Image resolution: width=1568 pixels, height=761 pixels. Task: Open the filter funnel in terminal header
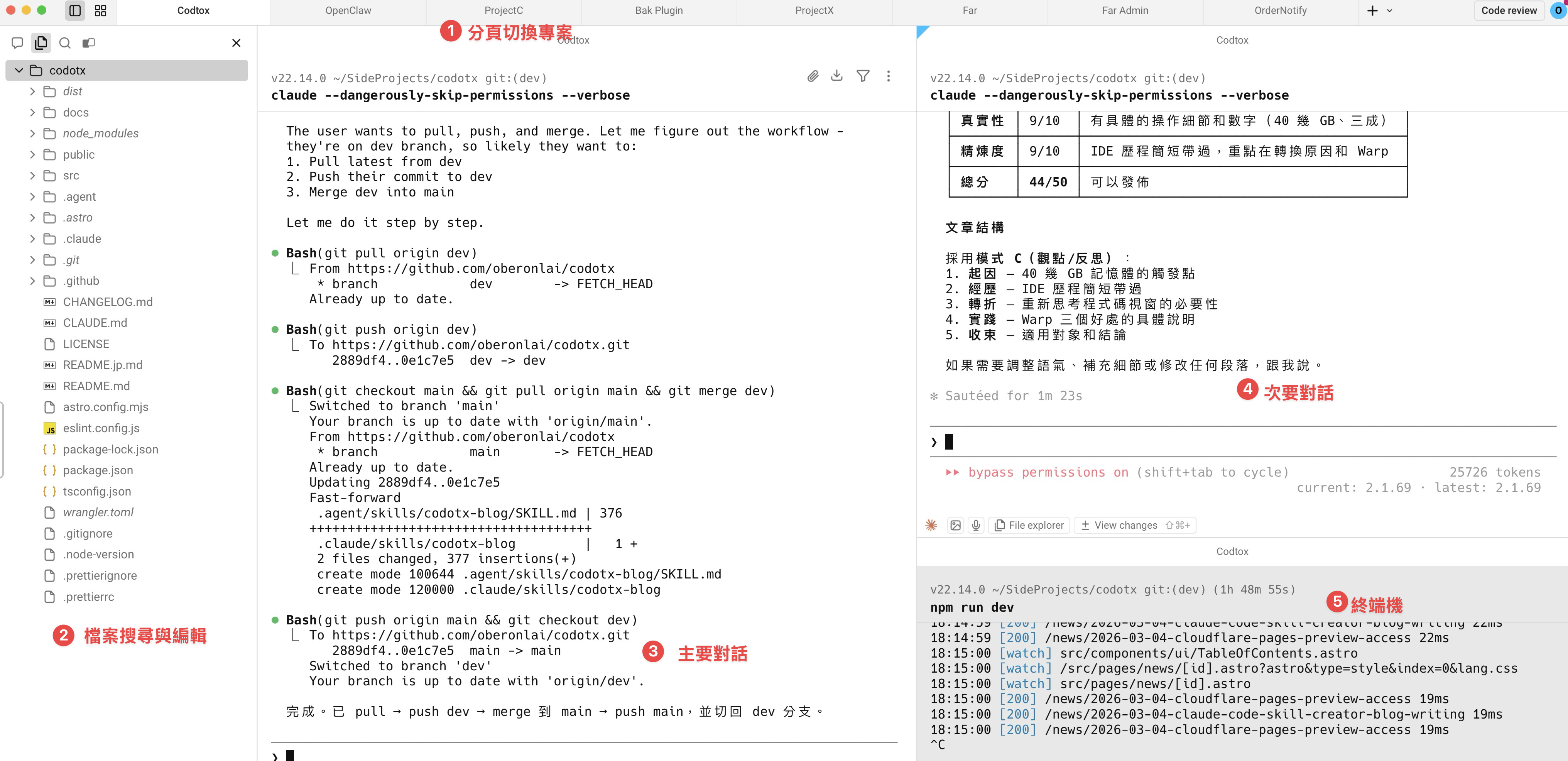tap(863, 76)
